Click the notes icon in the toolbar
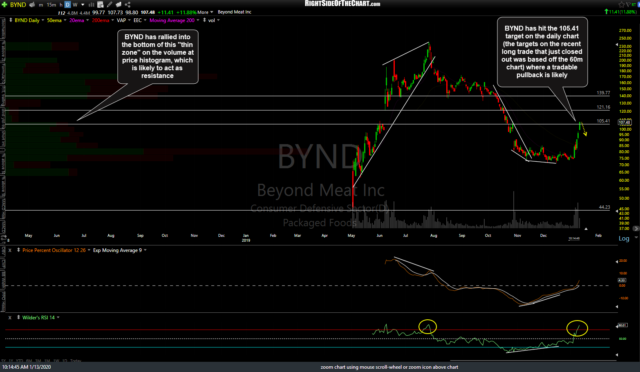The image size is (640, 372). (119, 5)
